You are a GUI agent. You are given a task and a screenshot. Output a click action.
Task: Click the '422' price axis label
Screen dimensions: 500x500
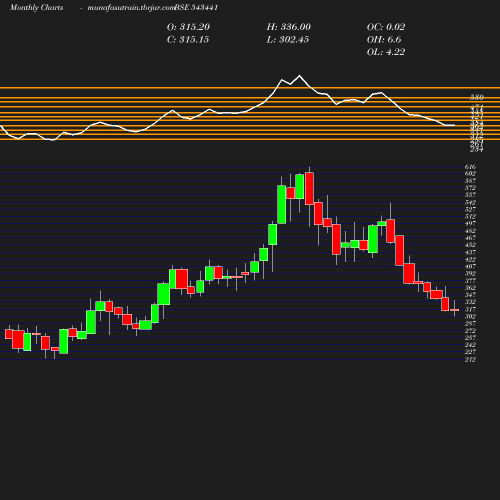tap(470, 259)
